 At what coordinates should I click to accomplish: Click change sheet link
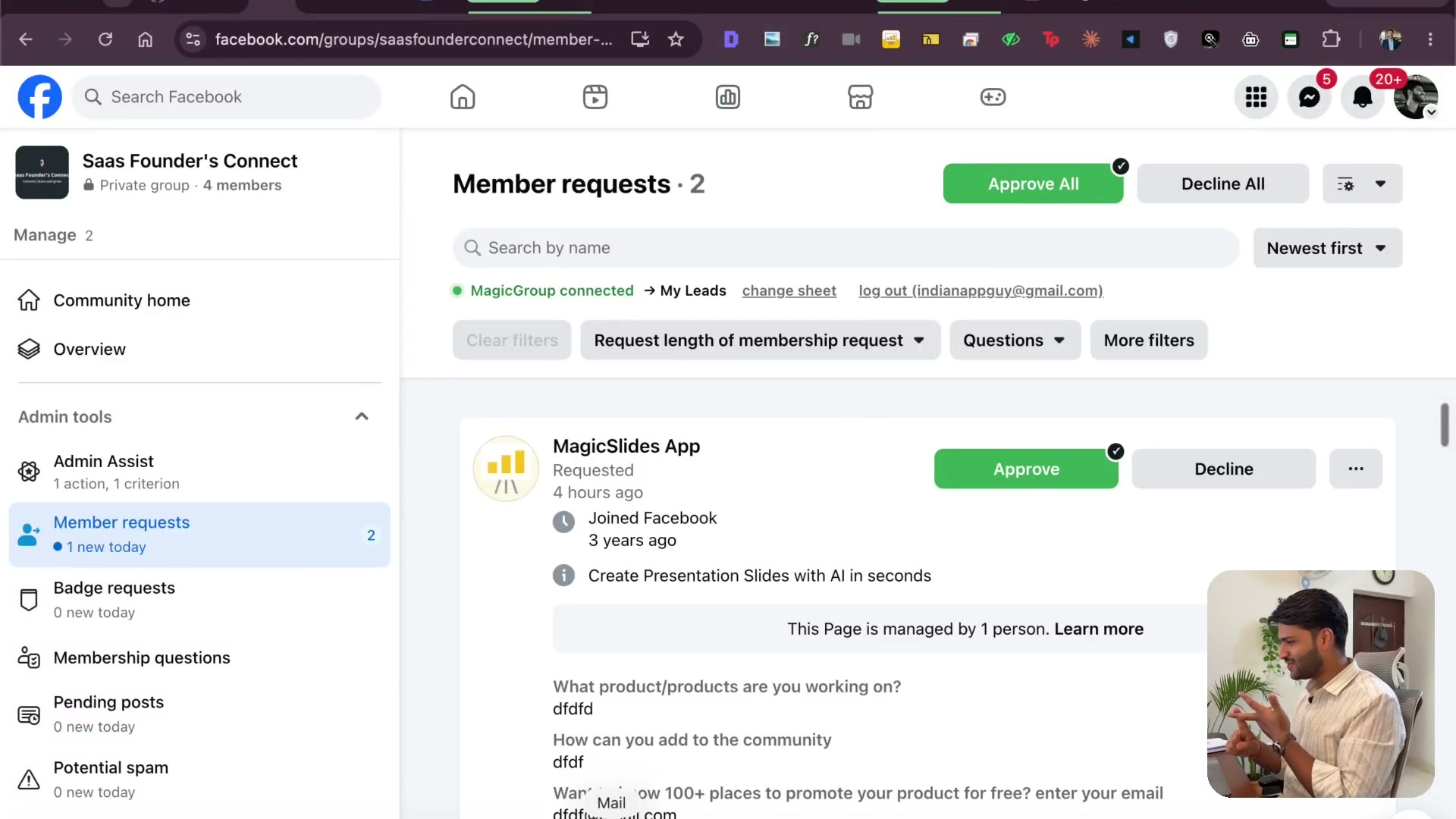tap(789, 290)
